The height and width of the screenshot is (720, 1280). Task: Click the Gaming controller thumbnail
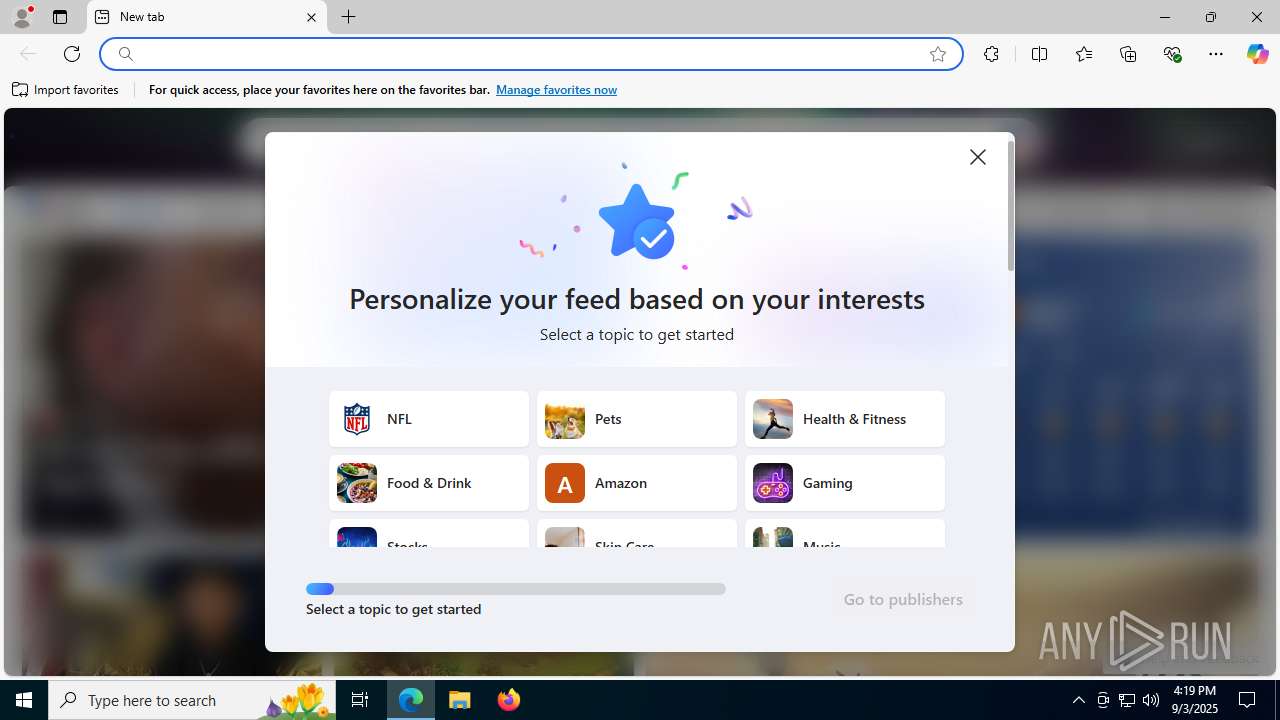click(x=773, y=483)
